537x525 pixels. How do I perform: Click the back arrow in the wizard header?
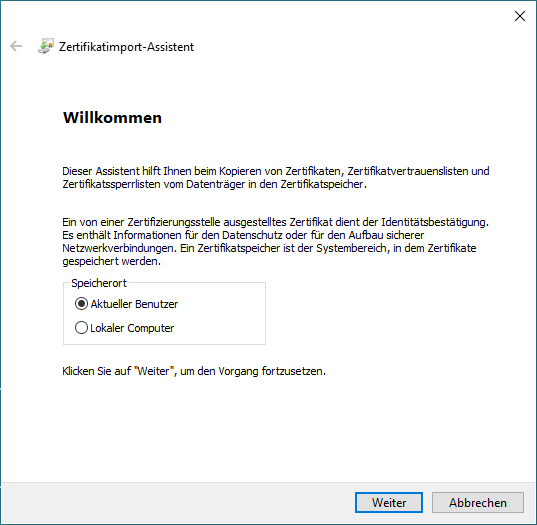pos(16,46)
